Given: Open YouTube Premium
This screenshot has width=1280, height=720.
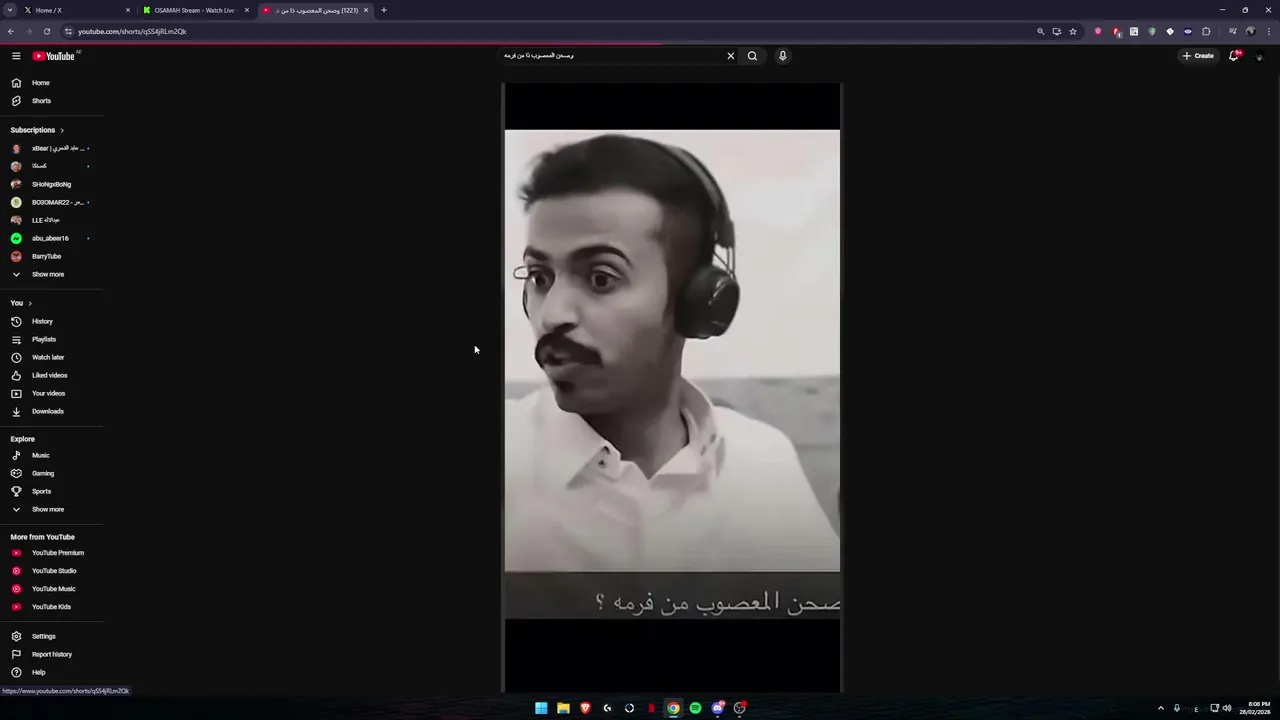Looking at the screenshot, I should (x=52, y=553).
